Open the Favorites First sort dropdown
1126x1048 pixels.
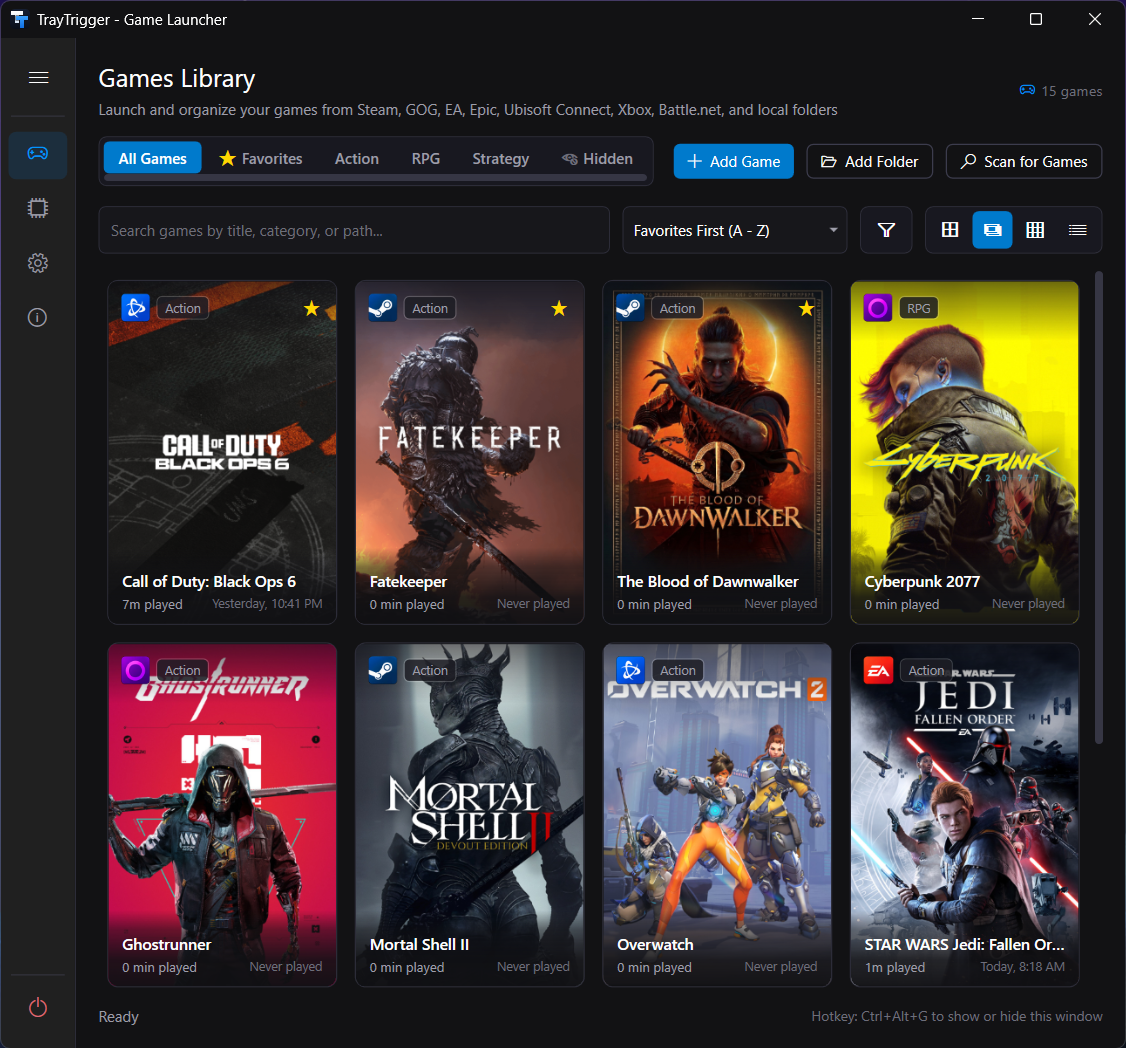[735, 230]
